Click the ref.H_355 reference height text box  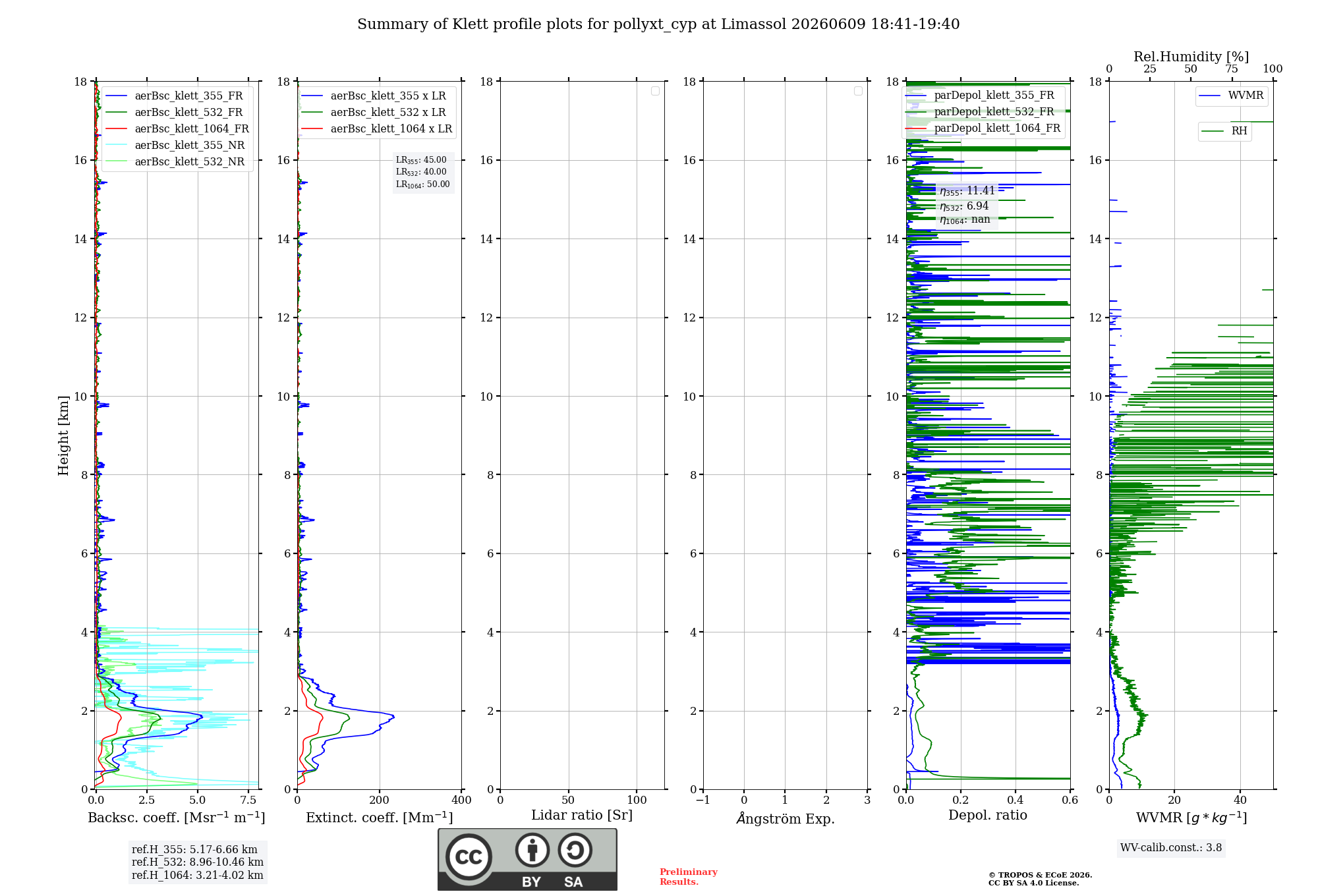pyautogui.click(x=198, y=862)
